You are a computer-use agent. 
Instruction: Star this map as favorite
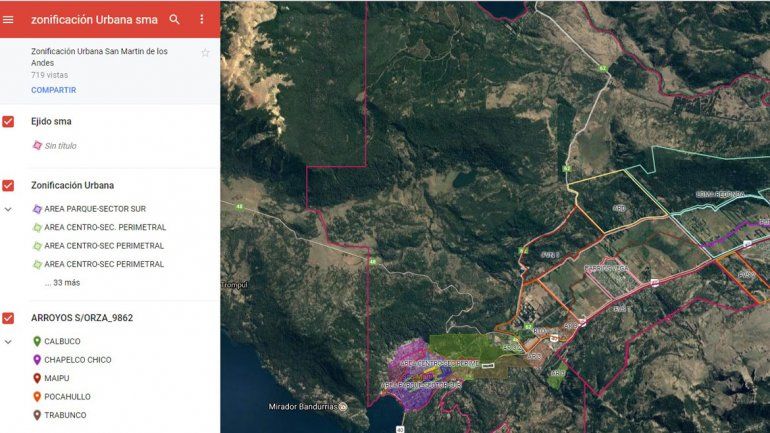coord(205,53)
